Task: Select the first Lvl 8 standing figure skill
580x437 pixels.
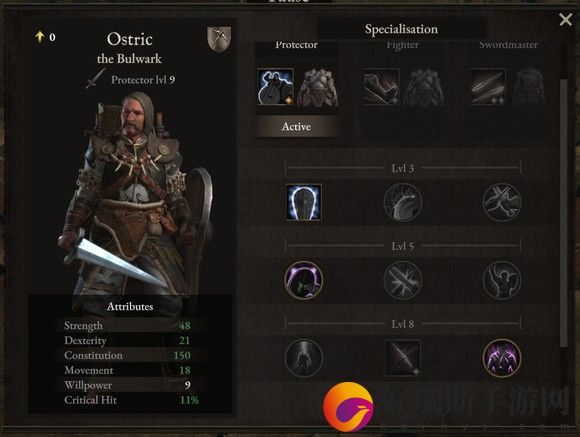Action: [304, 358]
